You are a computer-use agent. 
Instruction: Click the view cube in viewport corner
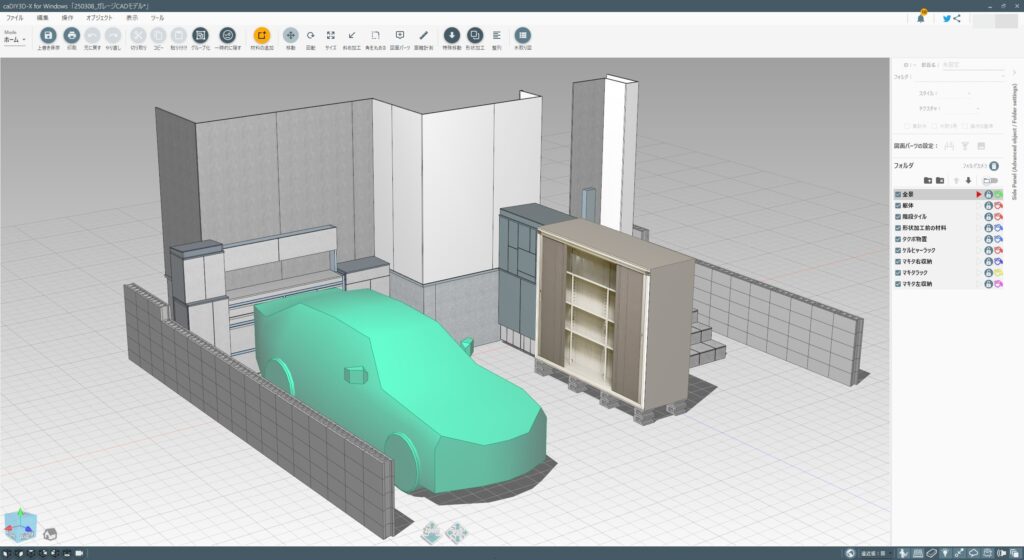coord(20,528)
